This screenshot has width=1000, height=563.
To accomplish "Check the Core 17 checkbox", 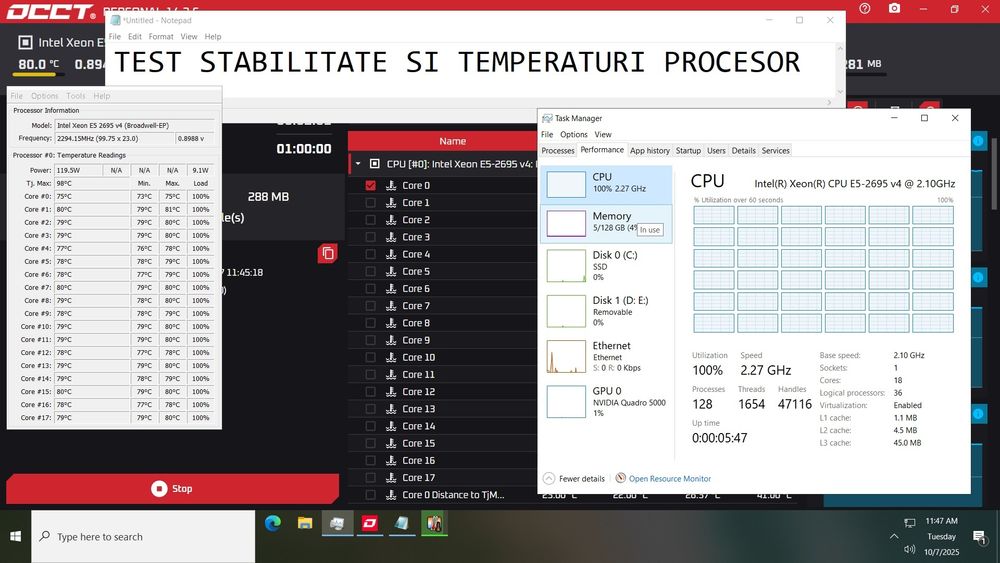I will point(371,478).
